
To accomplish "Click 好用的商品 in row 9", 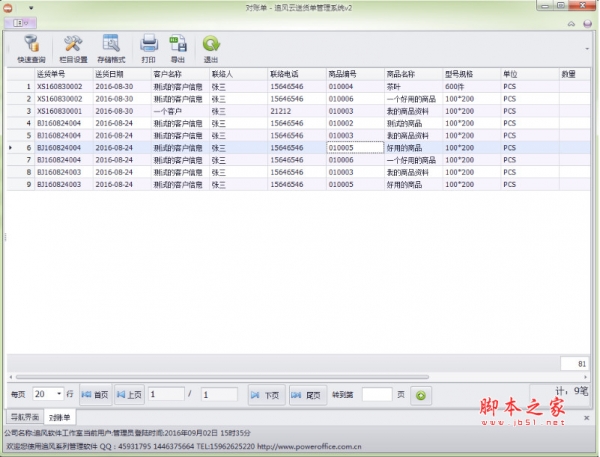I will click(x=413, y=184).
